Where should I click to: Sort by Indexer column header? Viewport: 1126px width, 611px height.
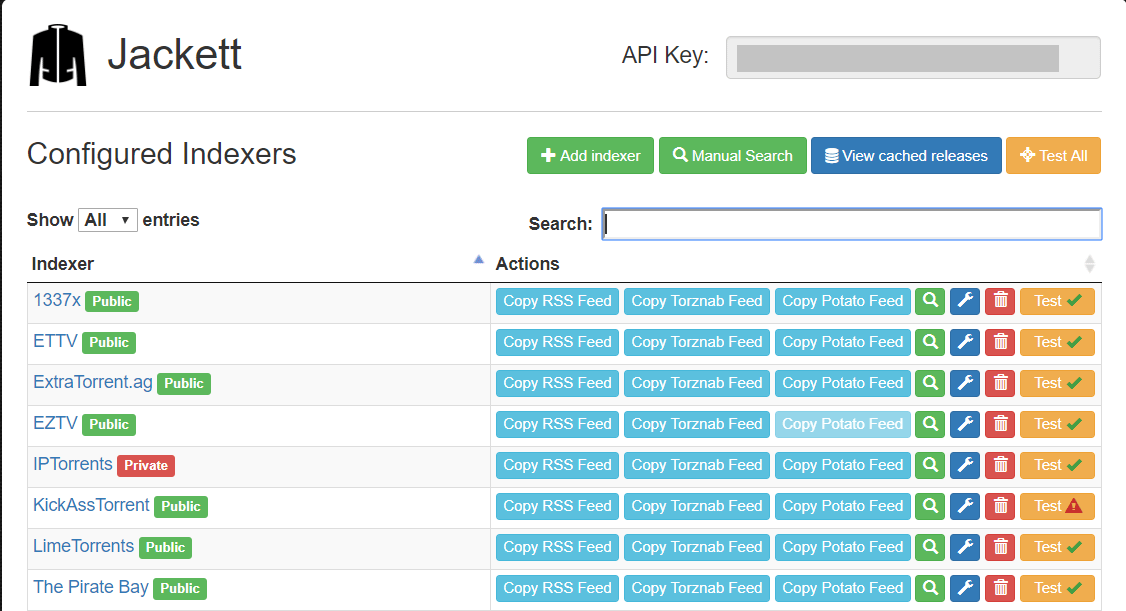click(x=259, y=263)
